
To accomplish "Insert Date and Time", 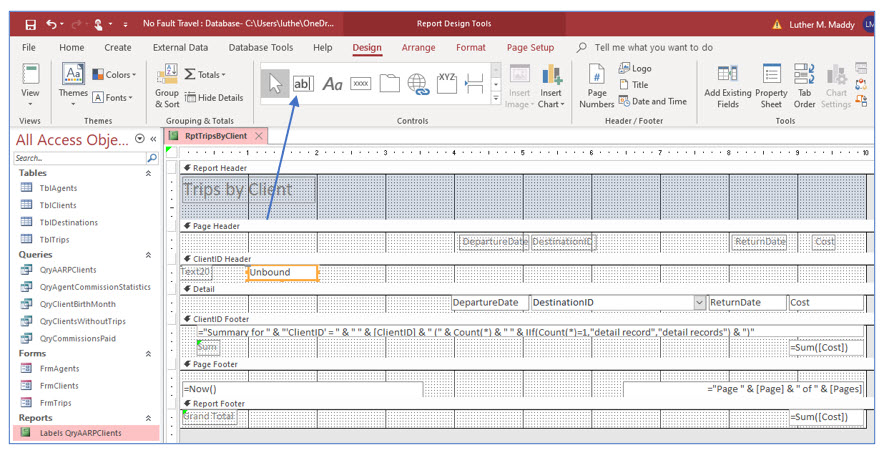I will coord(653,102).
